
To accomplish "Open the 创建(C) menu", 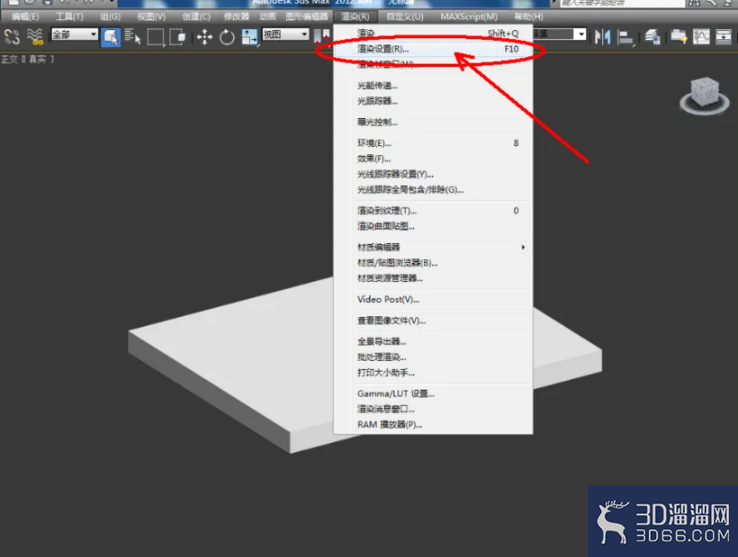I will (x=196, y=16).
